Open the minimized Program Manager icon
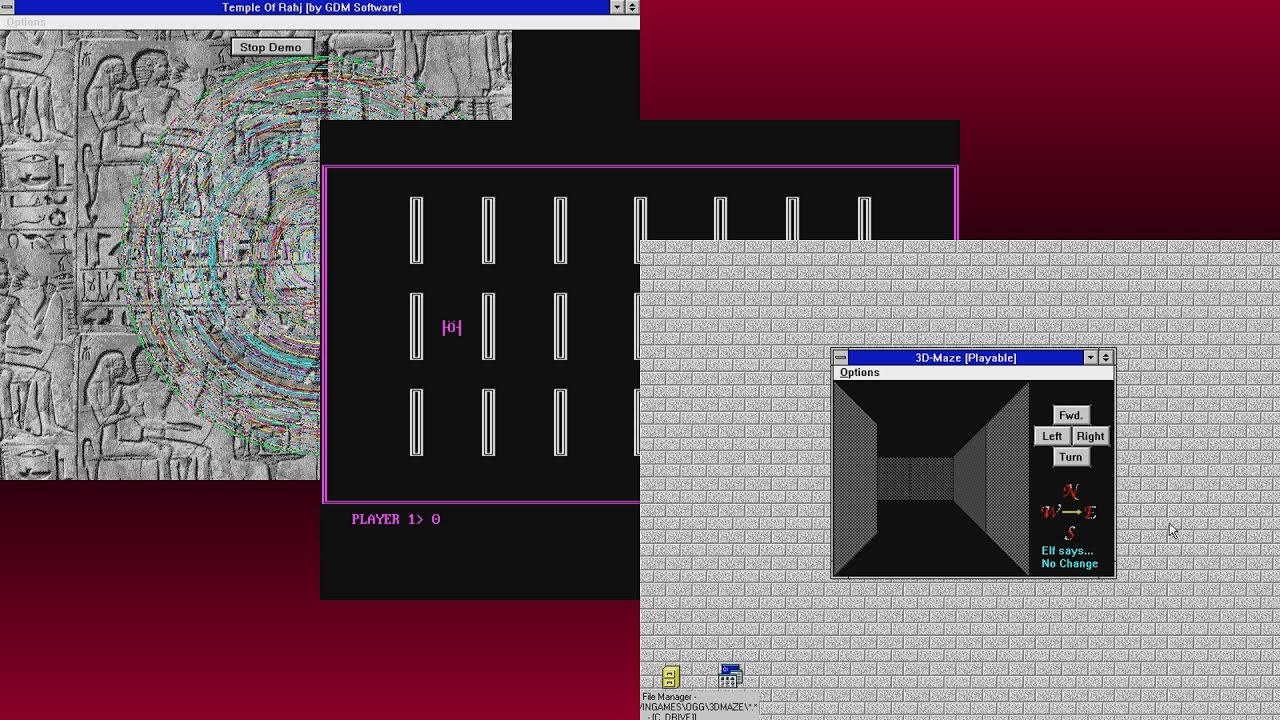The width and height of the screenshot is (1280, 720). 729,677
